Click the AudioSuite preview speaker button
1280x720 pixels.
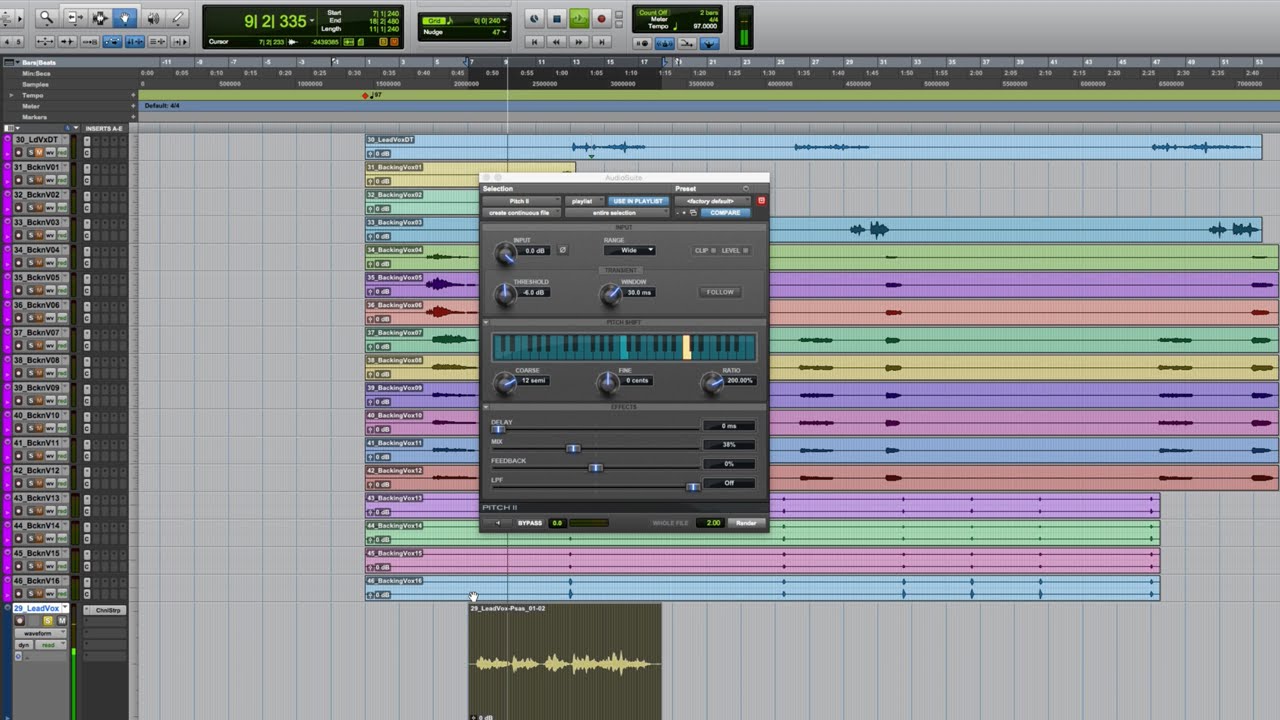498,523
